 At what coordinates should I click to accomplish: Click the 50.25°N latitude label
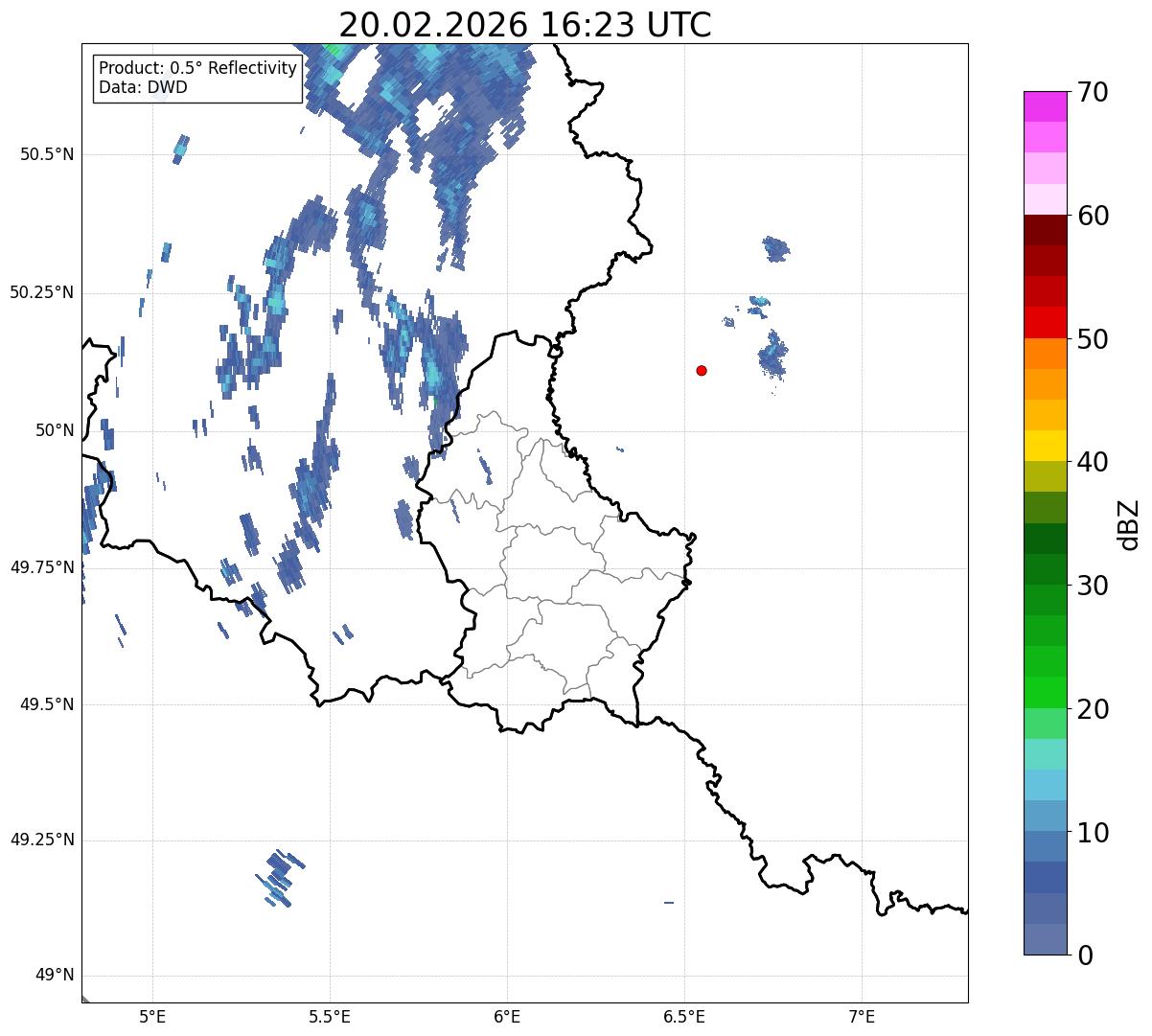[x=42, y=292]
